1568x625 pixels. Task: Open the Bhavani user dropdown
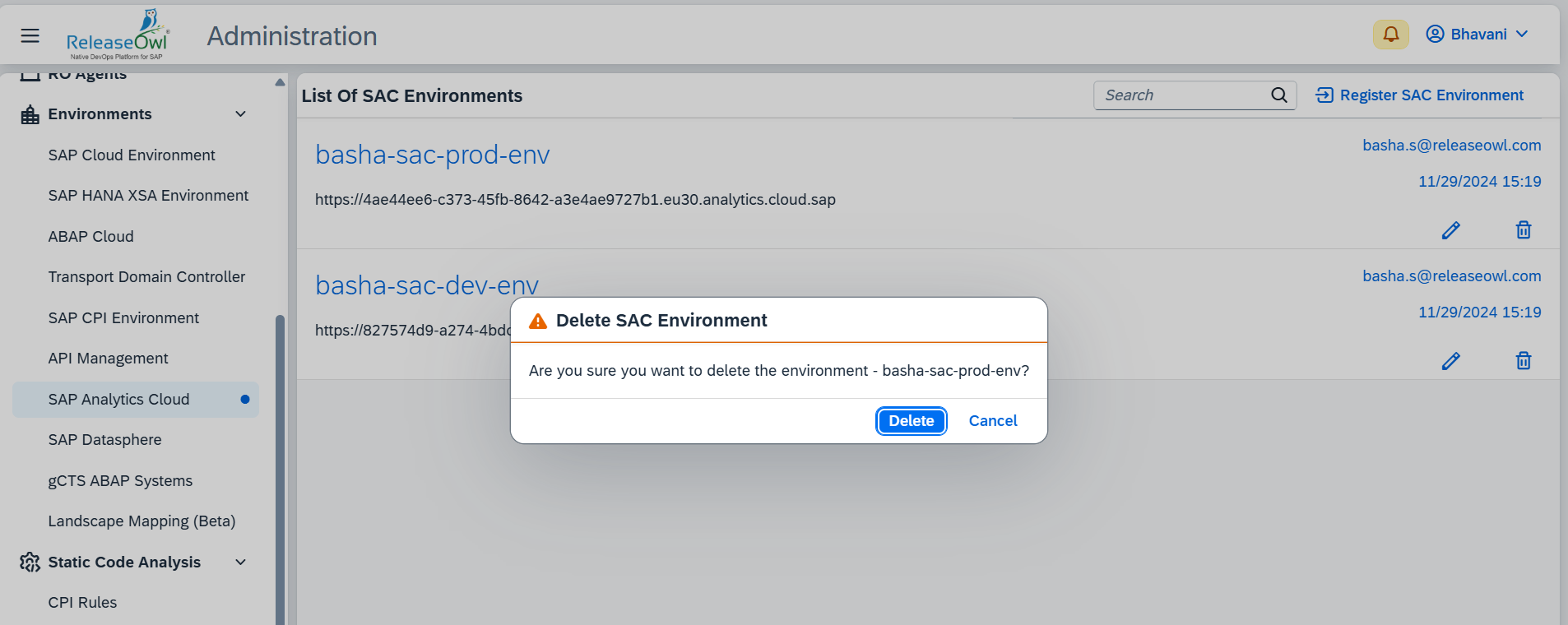[1478, 35]
